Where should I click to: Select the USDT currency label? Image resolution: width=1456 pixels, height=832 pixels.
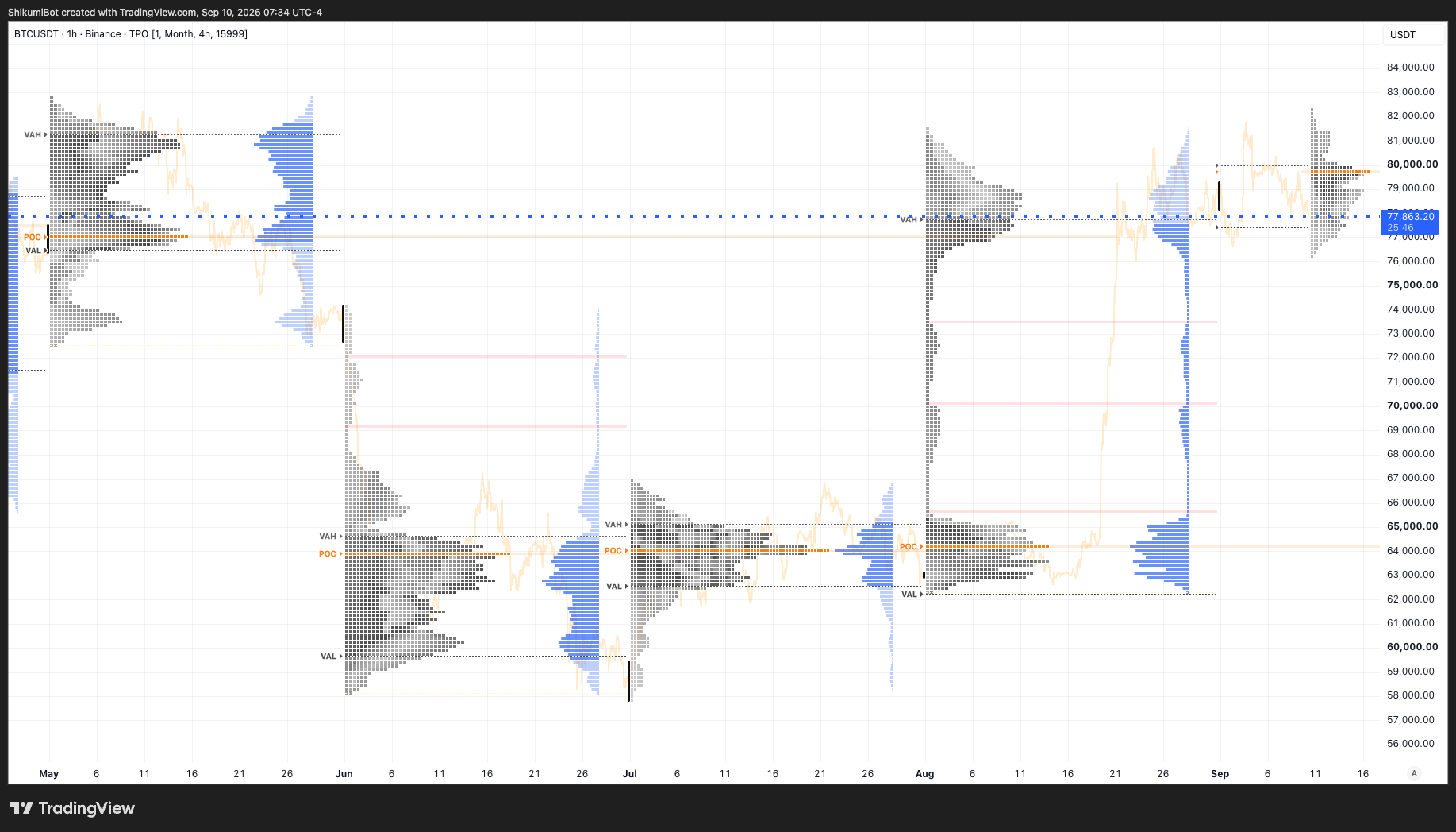[1403, 35]
